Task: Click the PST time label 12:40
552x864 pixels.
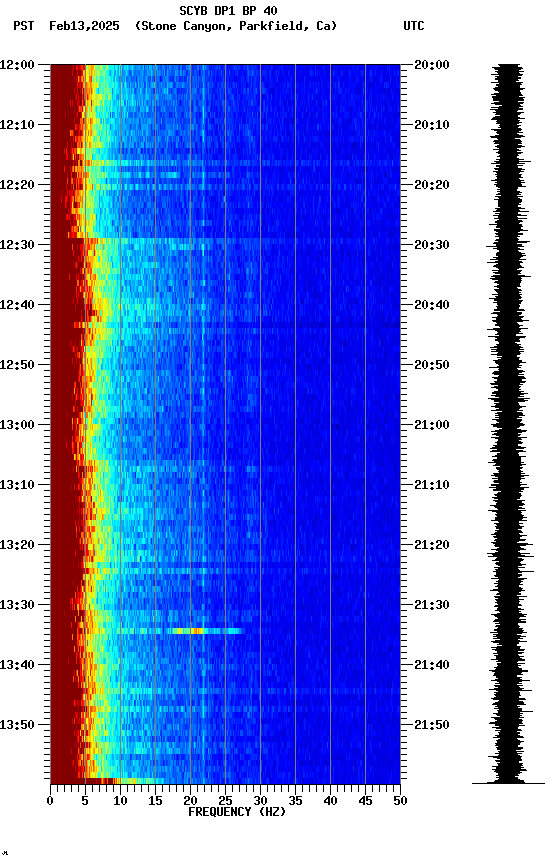Action: click(x=17, y=305)
